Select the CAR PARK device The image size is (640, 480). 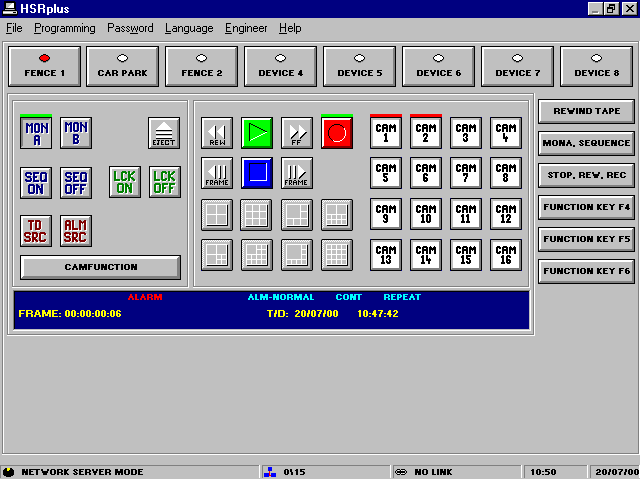pos(122,67)
